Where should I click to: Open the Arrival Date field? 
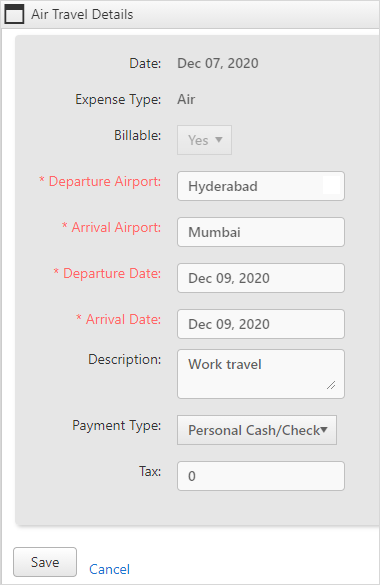261,324
